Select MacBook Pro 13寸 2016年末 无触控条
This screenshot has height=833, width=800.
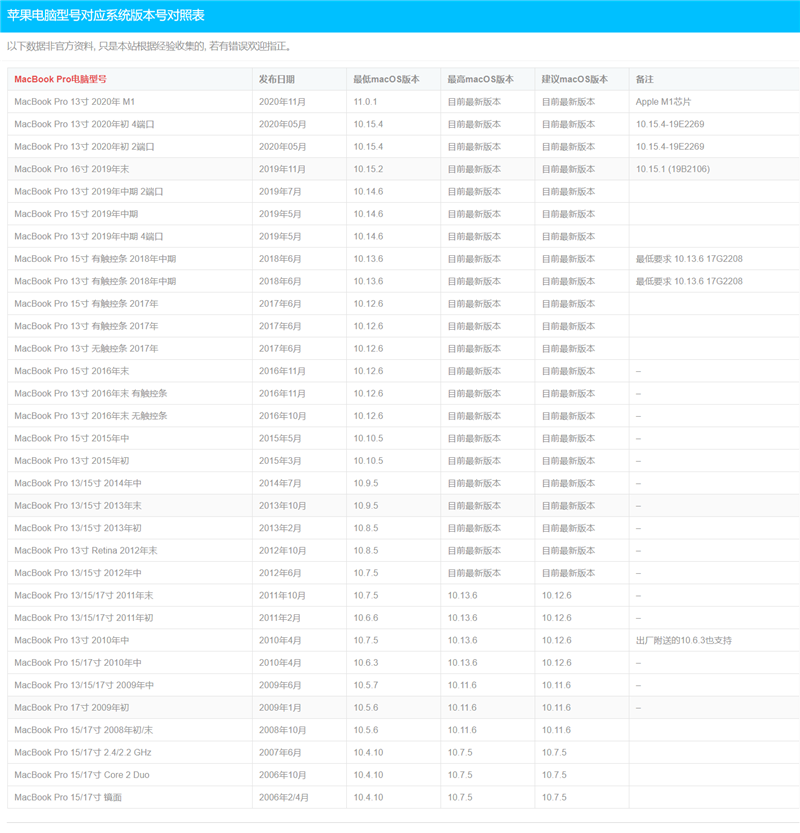coord(91,415)
